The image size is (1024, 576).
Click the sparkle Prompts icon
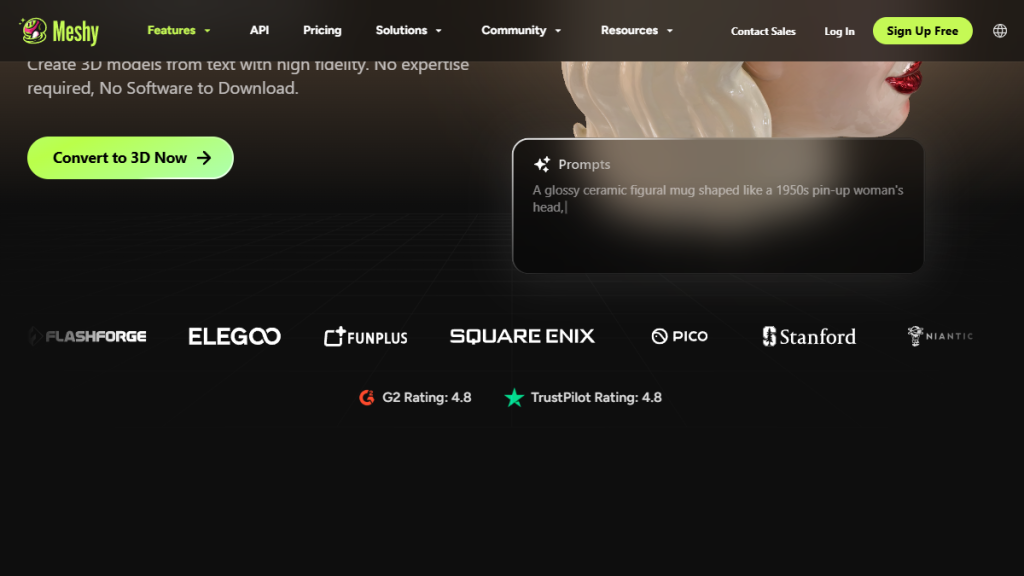tap(541, 165)
